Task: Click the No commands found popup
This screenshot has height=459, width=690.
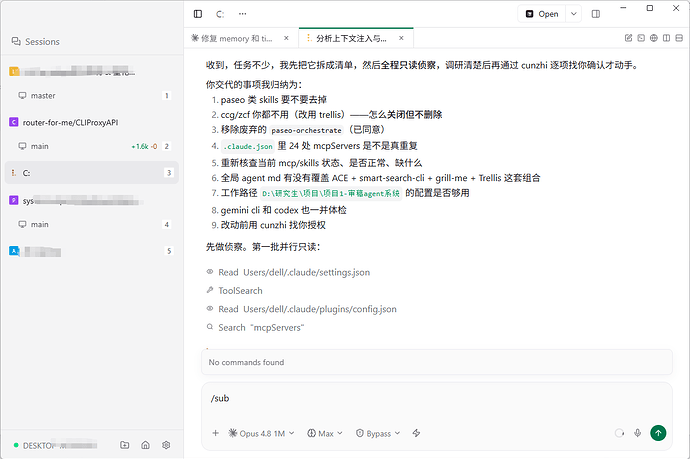Action: pyautogui.click(x=437, y=363)
